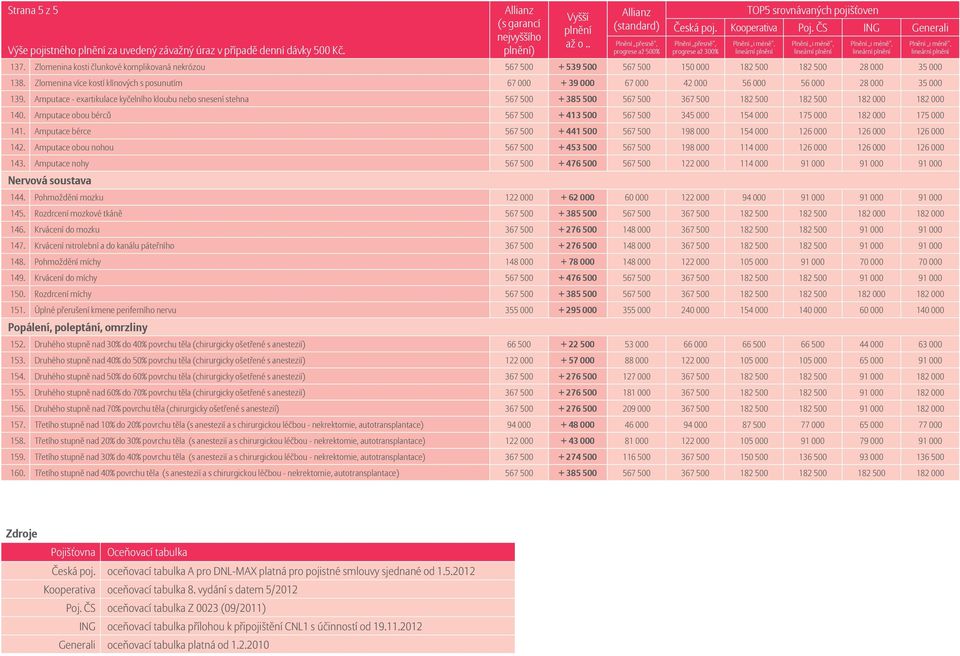Click the '+295 000' value in row 151

tap(577, 310)
